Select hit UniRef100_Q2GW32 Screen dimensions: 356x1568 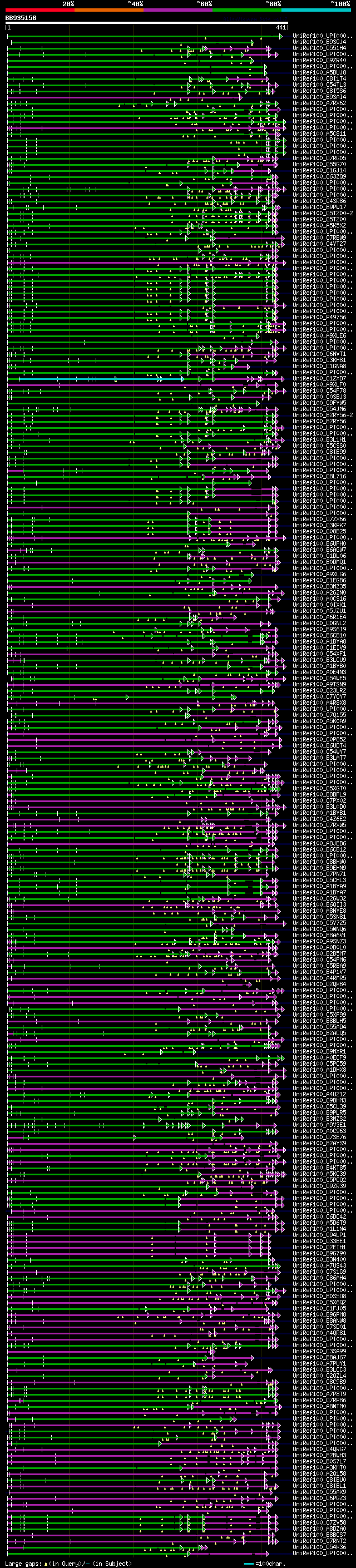(319, 898)
